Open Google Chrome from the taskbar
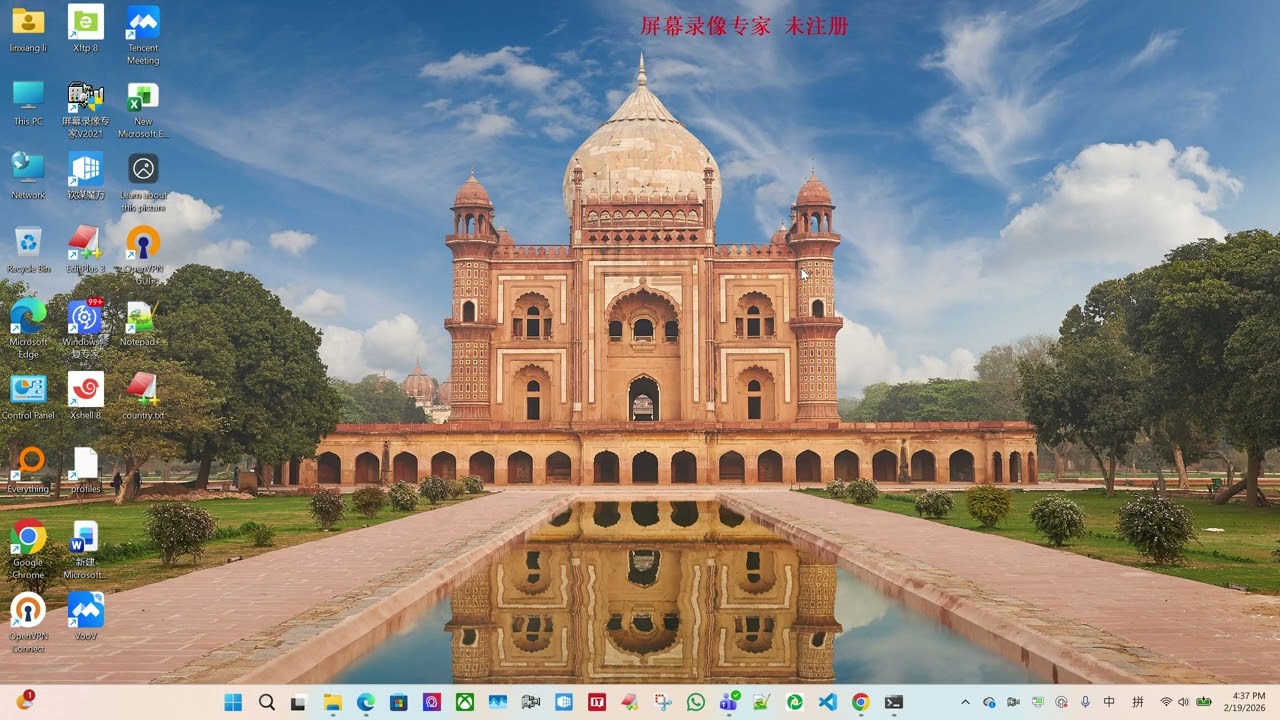 pyautogui.click(x=860, y=702)
